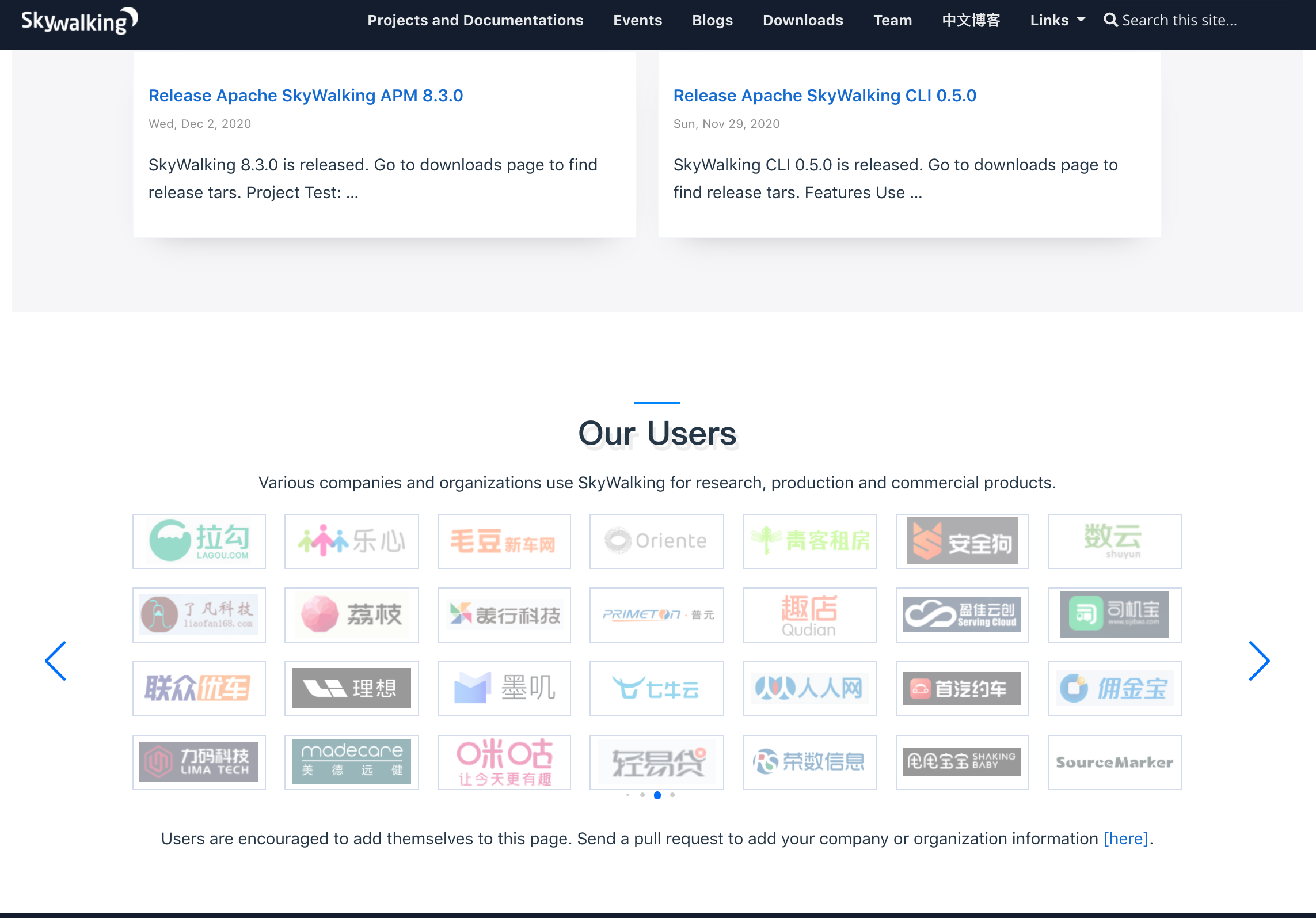The height and width of the screenshot is (918, 1316).
Task: Open the Downloads menu item
Action: point(802,20)
